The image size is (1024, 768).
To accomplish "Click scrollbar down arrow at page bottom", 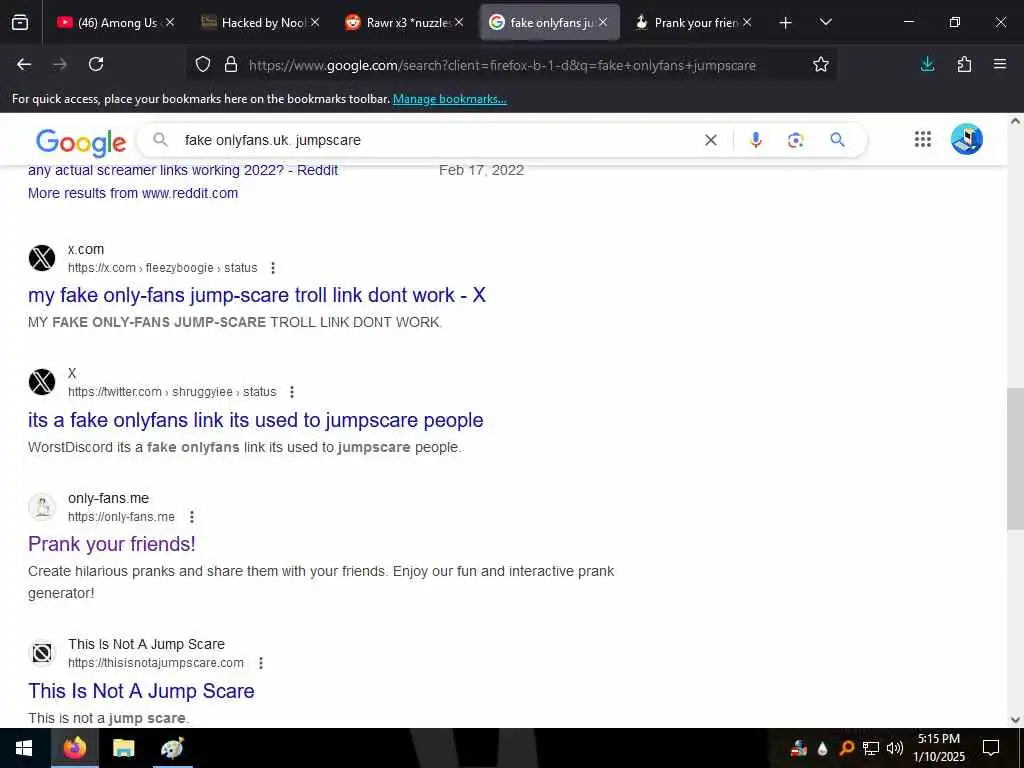I will 1015,720.
